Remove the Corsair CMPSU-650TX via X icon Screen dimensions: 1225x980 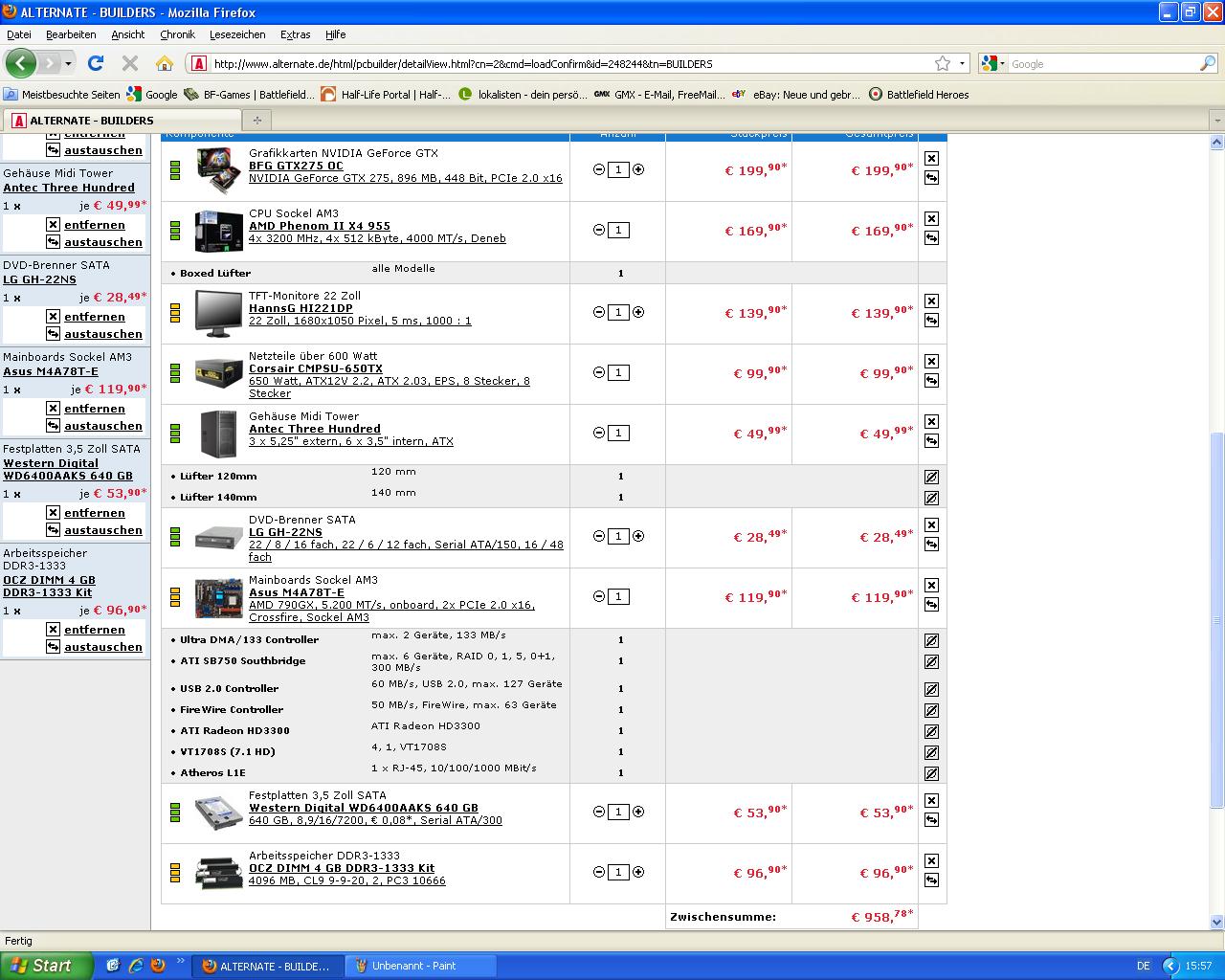tap(931, 361)
